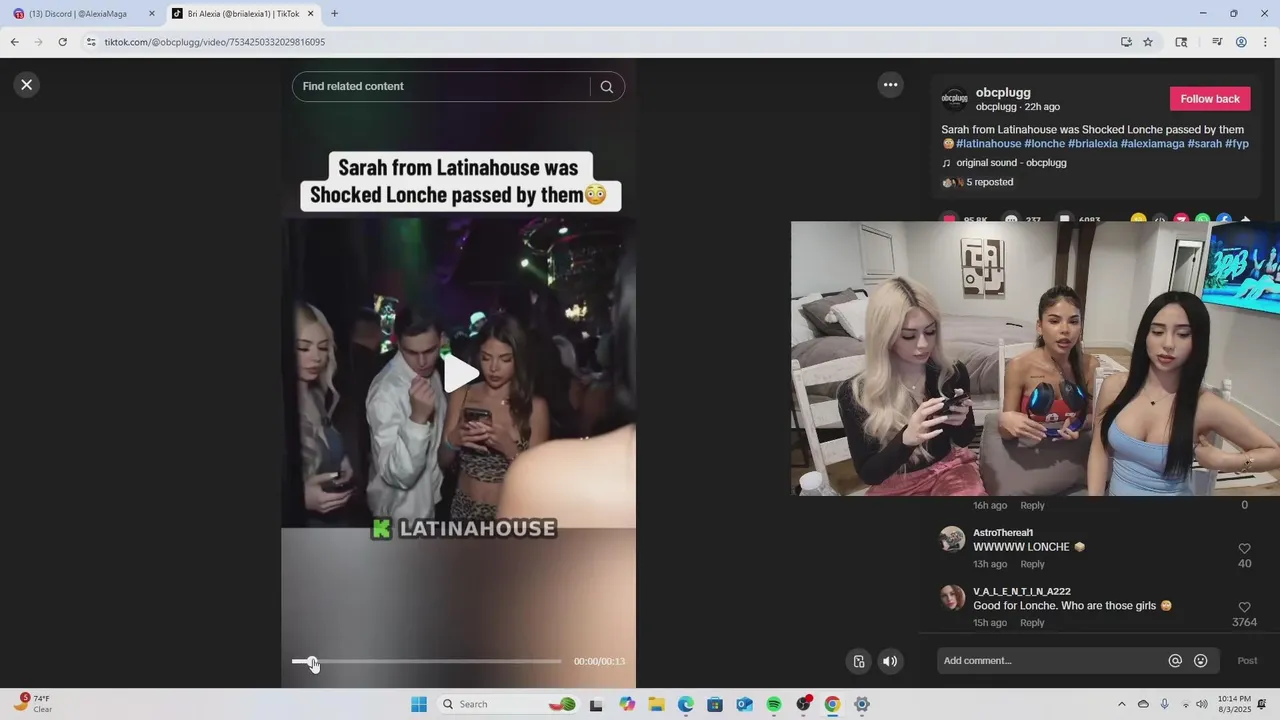Viewport: 1280px width, 720px height.
Task: Open a new browser tab
Action: pos(334,14)
